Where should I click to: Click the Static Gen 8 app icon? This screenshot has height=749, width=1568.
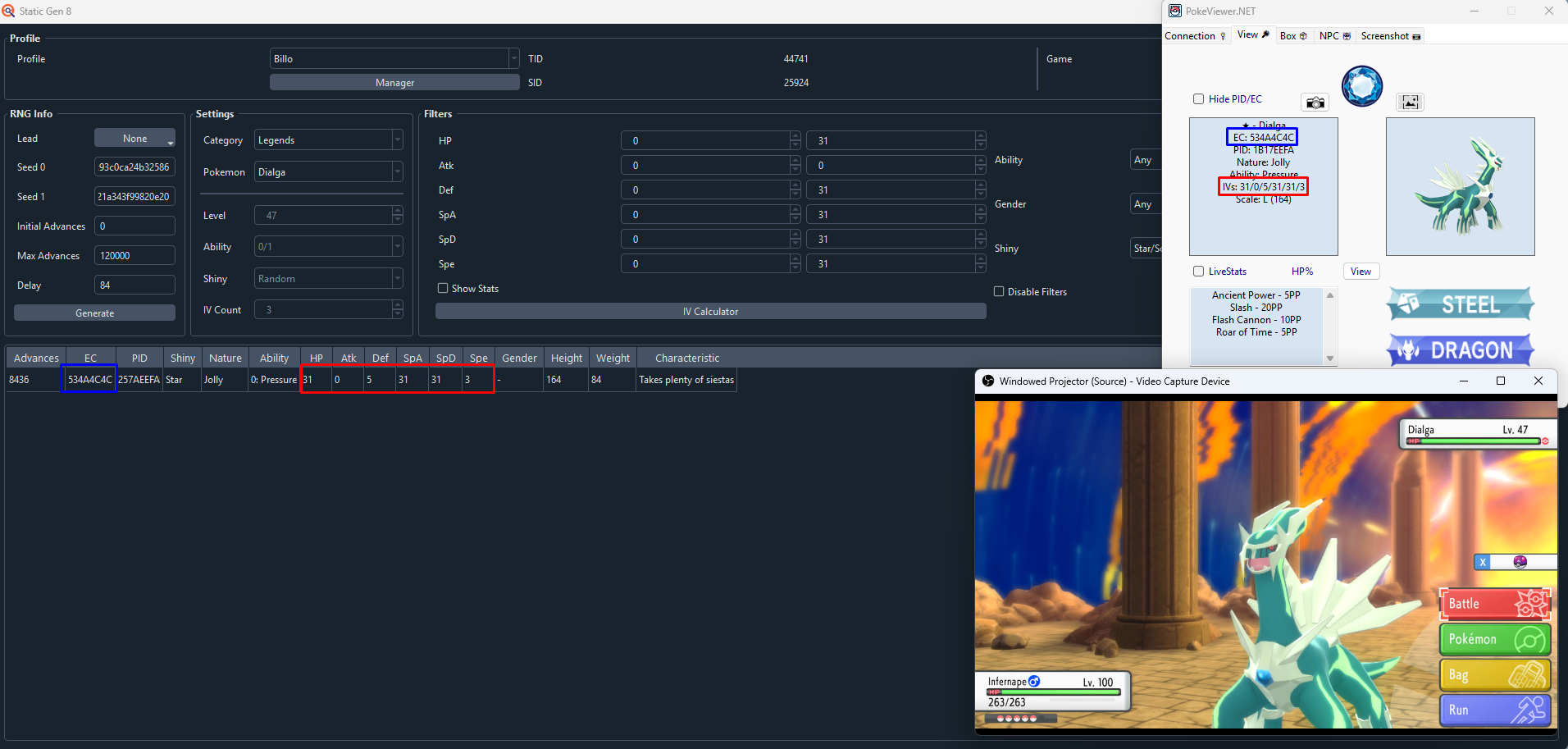8,11
